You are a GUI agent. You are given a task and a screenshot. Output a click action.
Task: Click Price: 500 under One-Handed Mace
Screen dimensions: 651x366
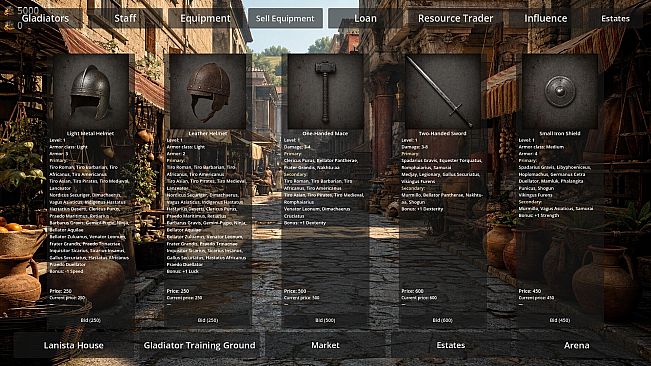(x=295, y=291)
